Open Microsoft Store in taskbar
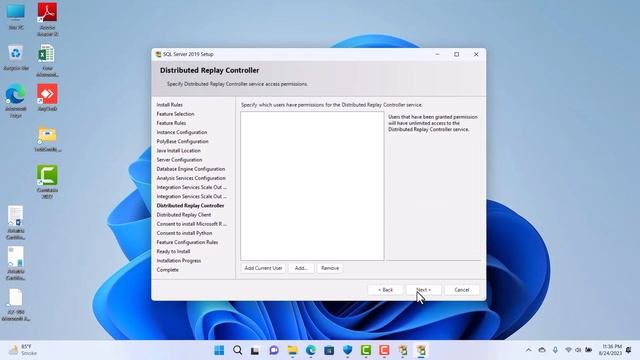Viewport: 640px width, 360px height. point(329,350)
